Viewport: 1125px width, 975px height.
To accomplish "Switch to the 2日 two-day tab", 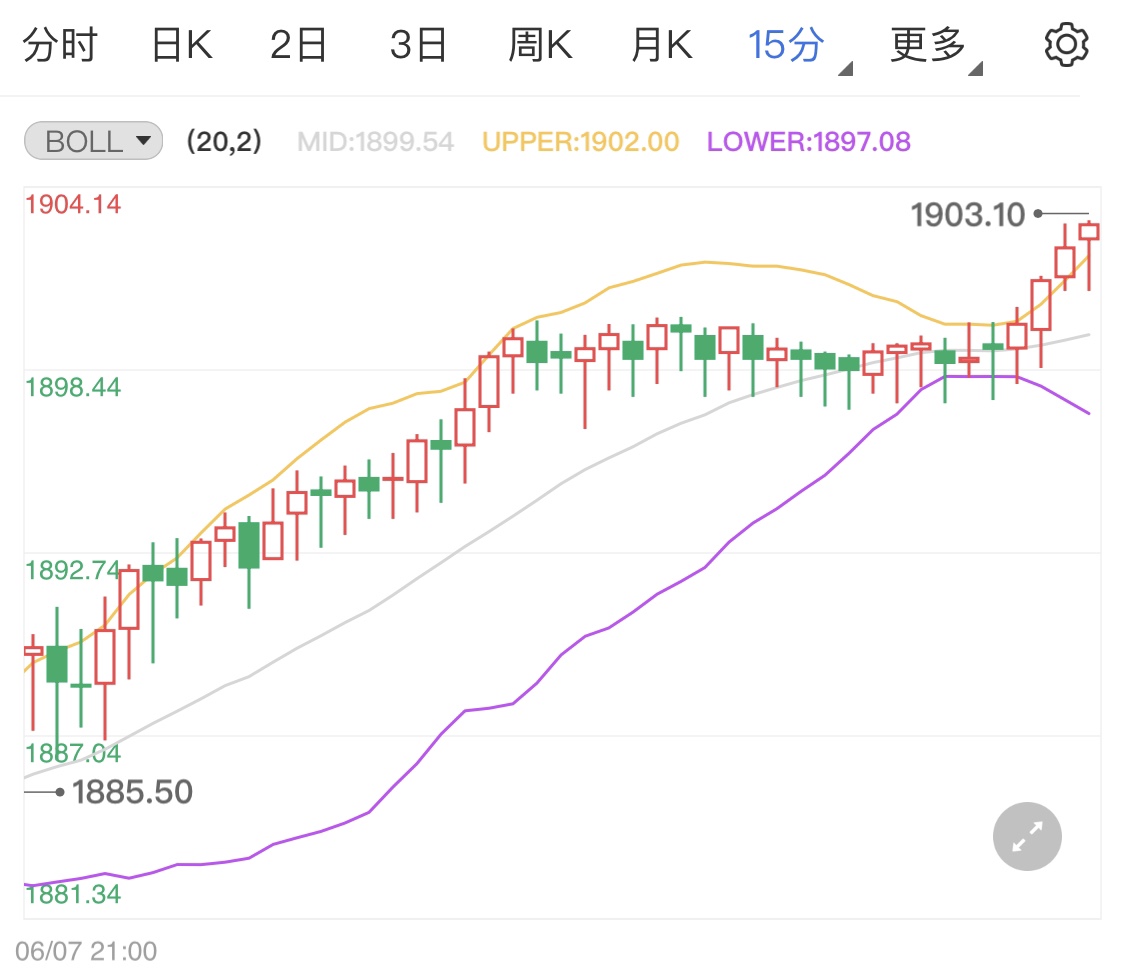I will pyautogui.click(x=298, y=44).
